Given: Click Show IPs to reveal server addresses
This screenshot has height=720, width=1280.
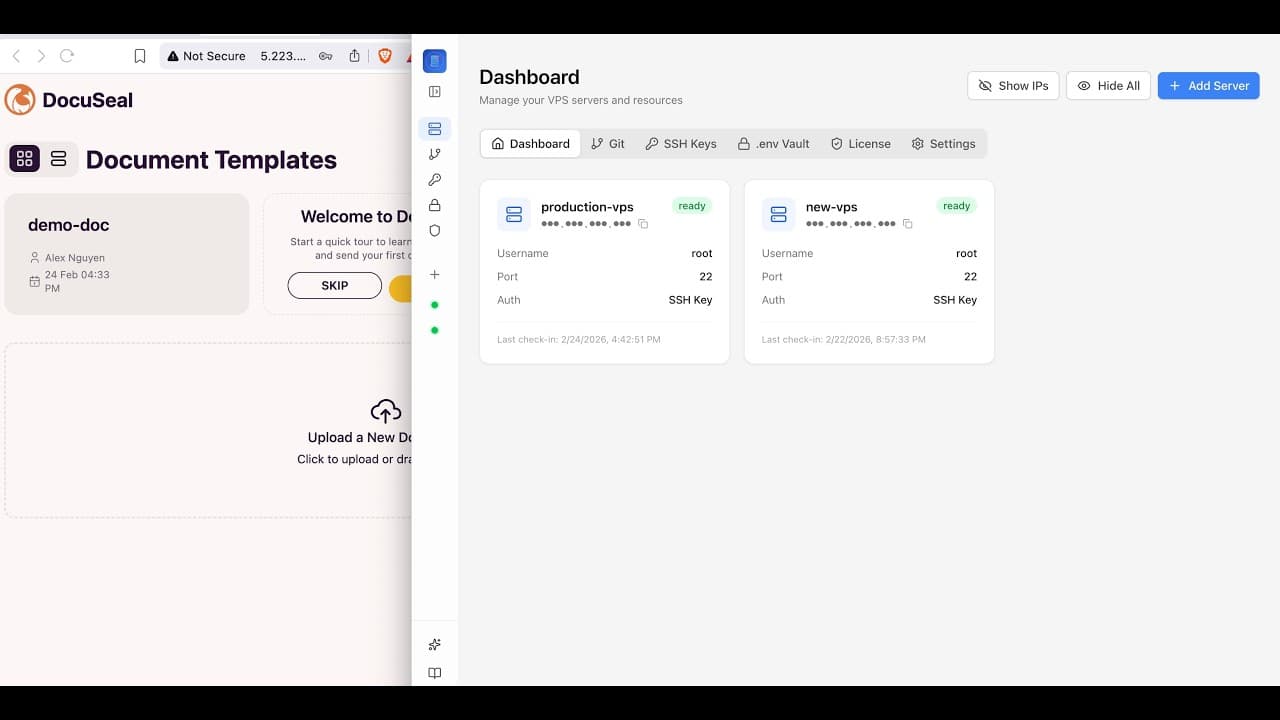Looking at the screenshot, I should click(x=1013, y=85).
